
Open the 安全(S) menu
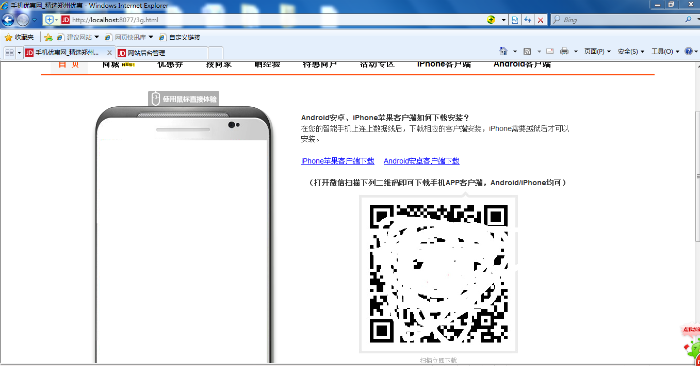(x=631, y=51)
